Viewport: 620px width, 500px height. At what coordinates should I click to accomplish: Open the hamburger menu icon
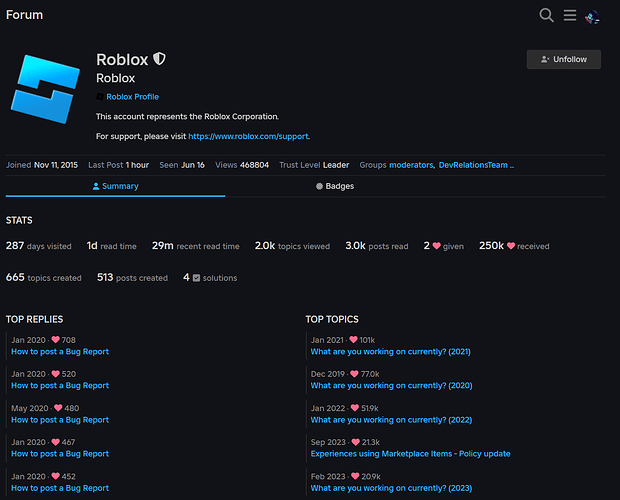[x=570, y=15]
